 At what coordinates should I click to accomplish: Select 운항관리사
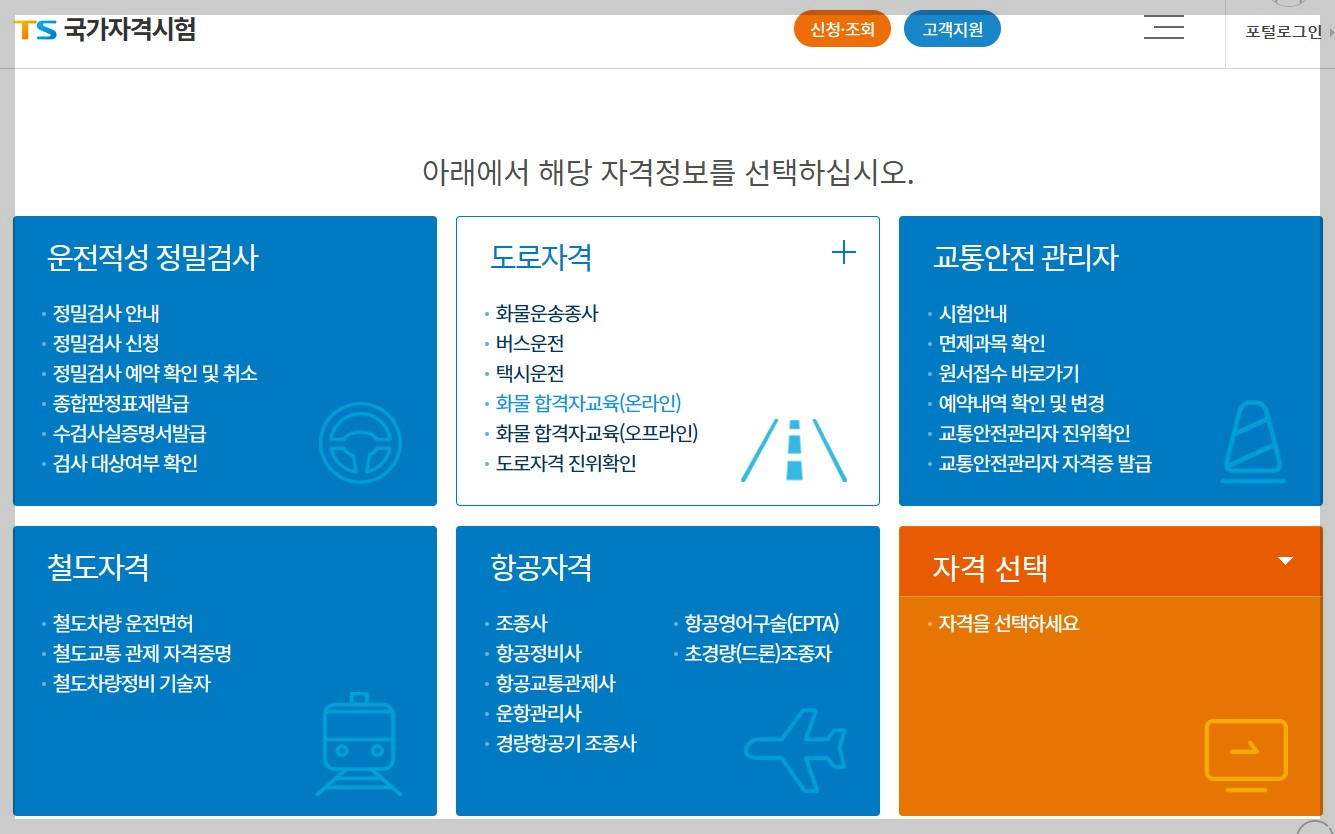(538, 714)
